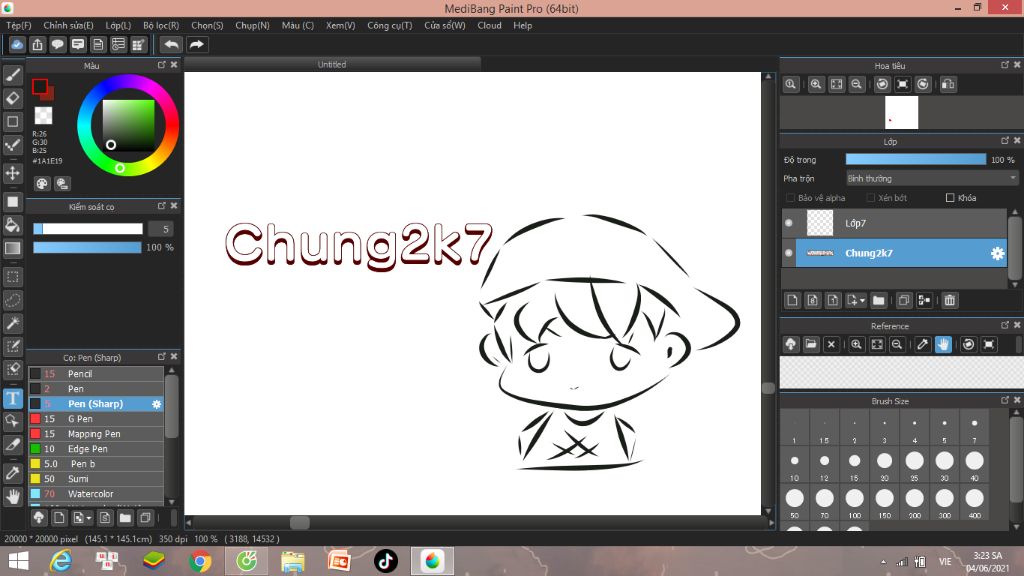Toggle visibility of Chung2k7 layer
The image size is (1024, 576).
[x=789, y=253]
